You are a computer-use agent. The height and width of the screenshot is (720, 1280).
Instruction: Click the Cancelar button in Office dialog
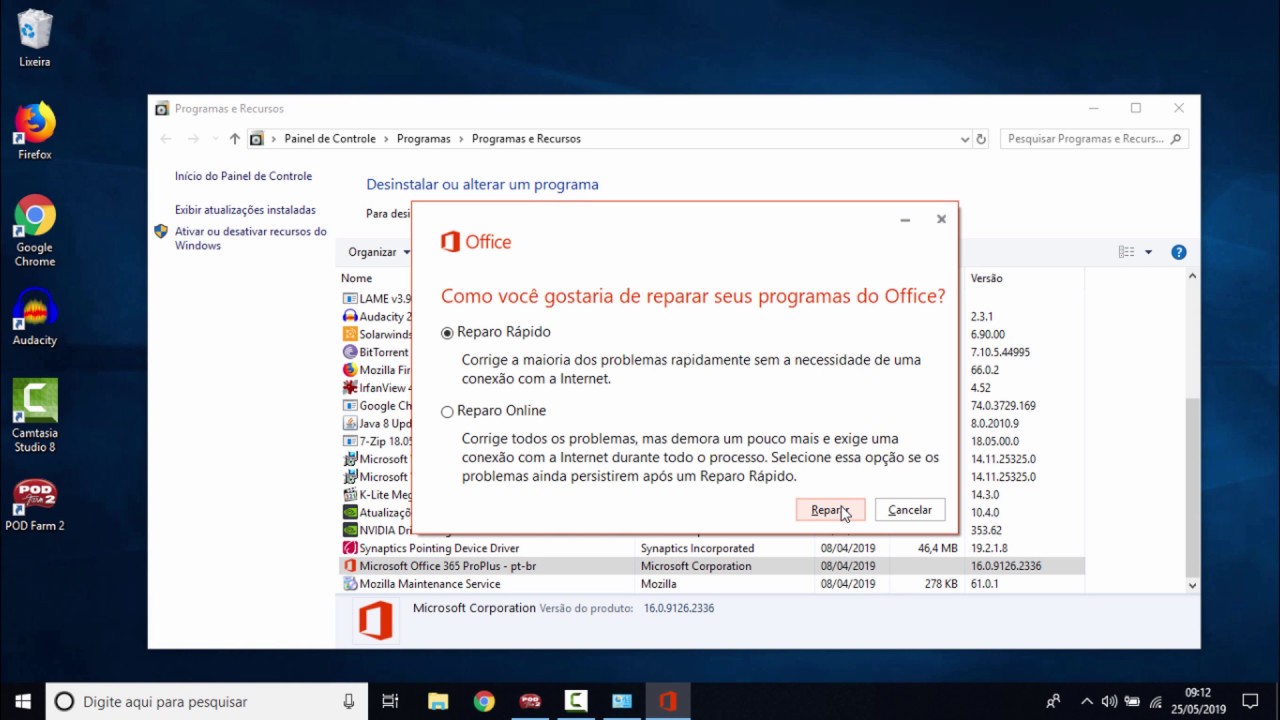click(910, 510)
